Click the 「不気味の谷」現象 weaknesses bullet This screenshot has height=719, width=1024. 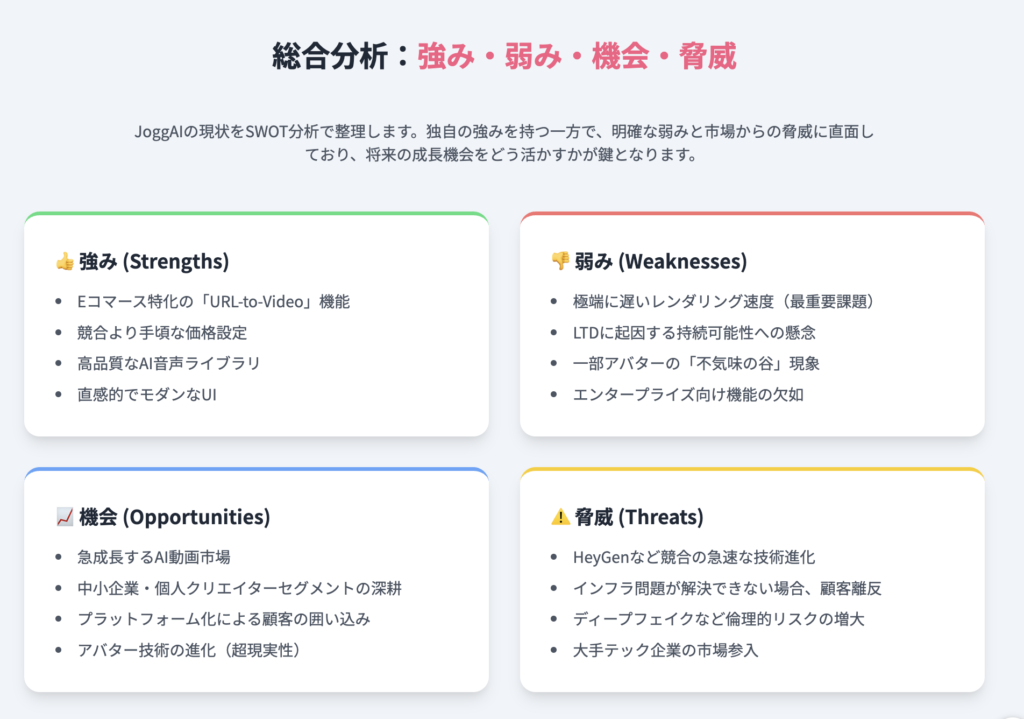pos(696,363)
